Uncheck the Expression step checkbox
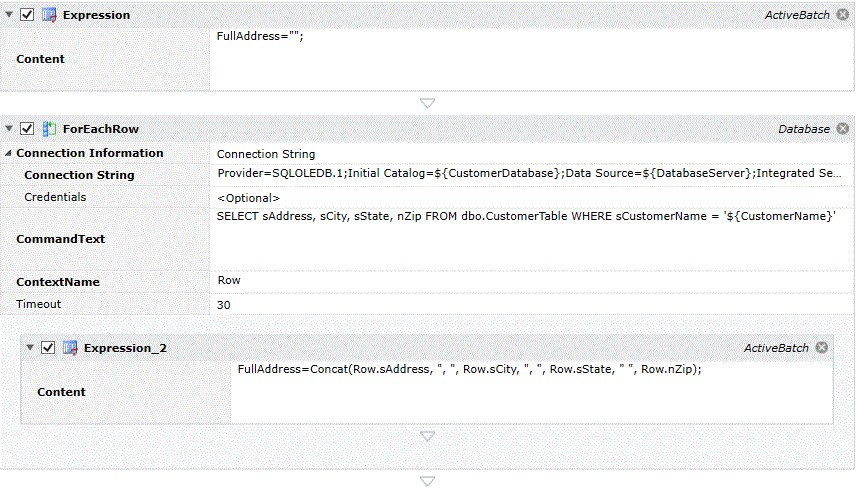This screenshot has width=857, height=489. coord(27,16)
